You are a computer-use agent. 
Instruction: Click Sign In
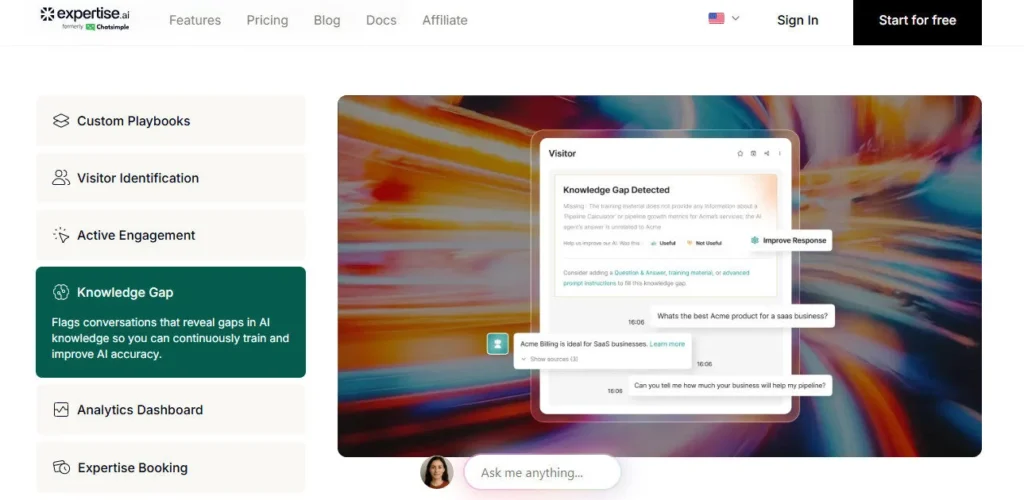click(x=797, y=20)
